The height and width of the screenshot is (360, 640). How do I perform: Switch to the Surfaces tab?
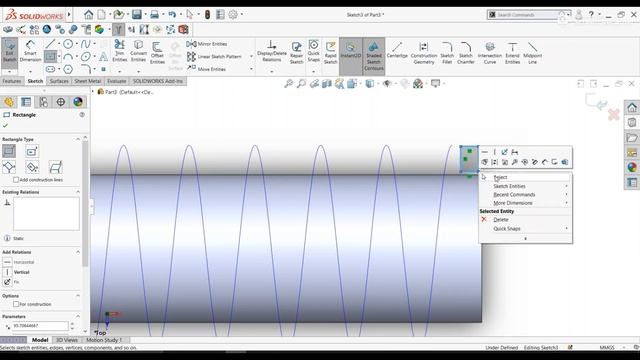tap(59, 81)
